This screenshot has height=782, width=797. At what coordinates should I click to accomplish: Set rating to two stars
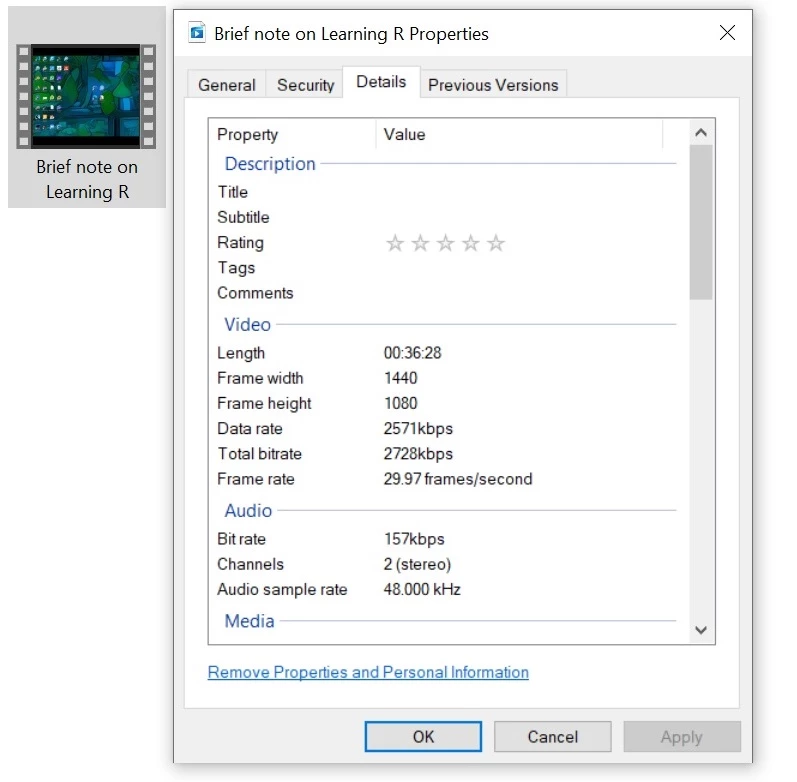[420, 243]
